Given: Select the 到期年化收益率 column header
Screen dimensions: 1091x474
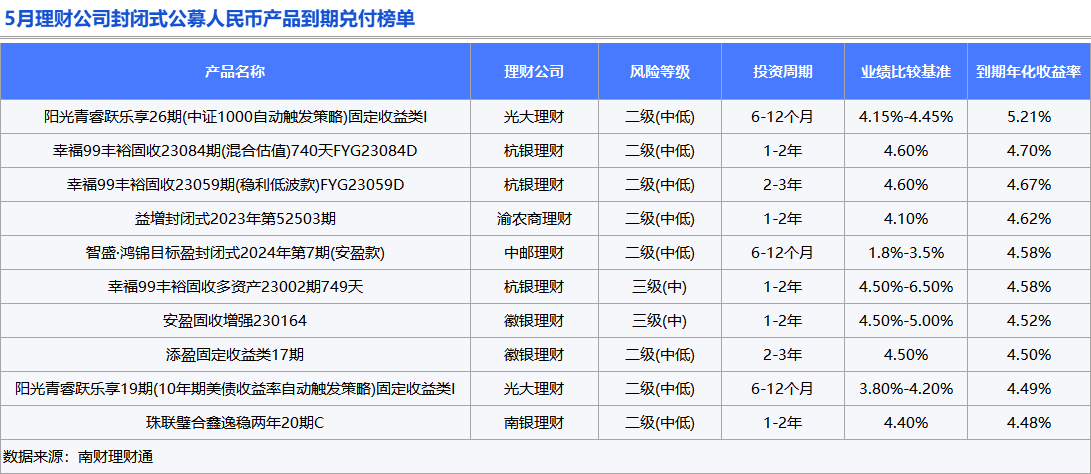Looking at the screenshot, I should [1028, 72].
